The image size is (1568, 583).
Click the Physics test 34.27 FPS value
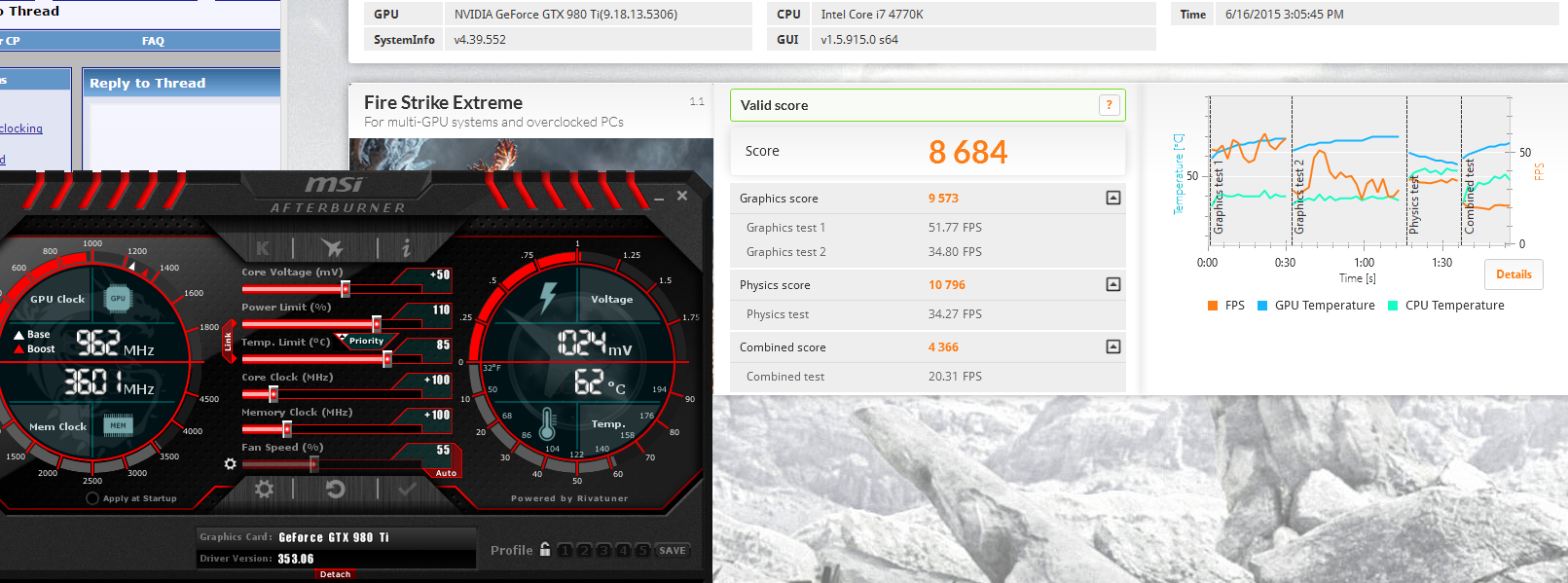[x=955, y=313]
